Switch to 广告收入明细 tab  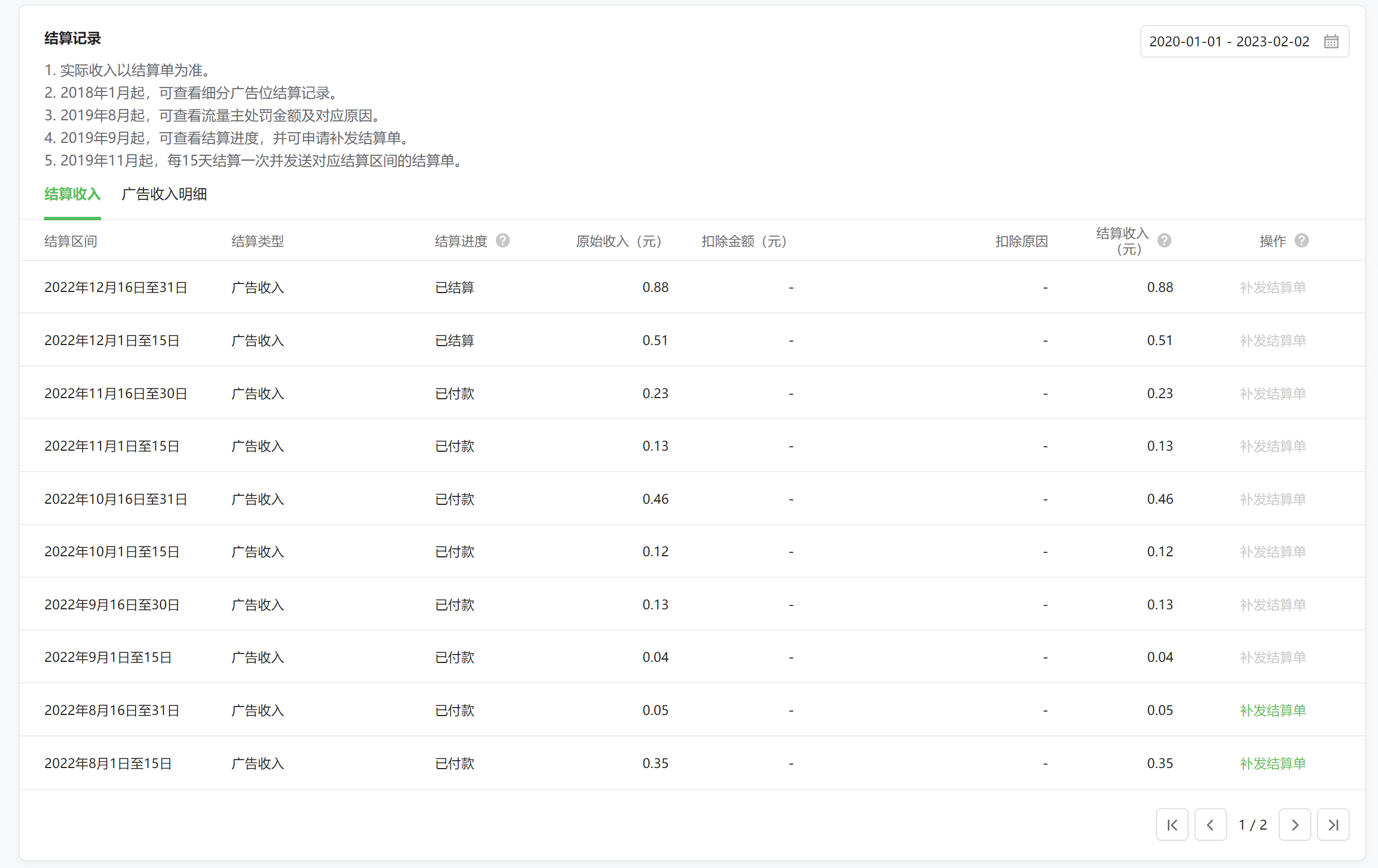pos(164,194)
